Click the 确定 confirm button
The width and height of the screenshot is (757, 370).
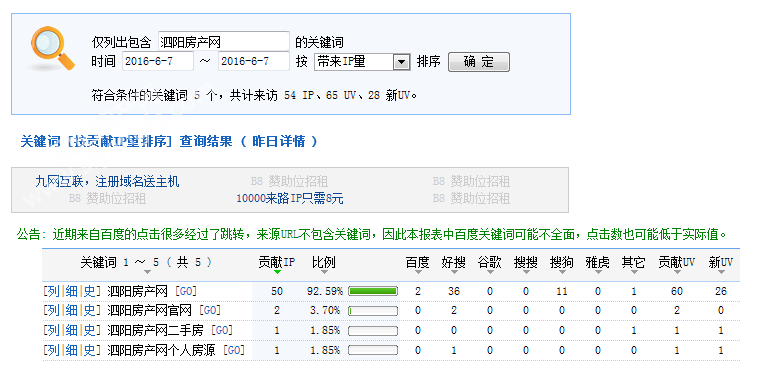[478, 62]
